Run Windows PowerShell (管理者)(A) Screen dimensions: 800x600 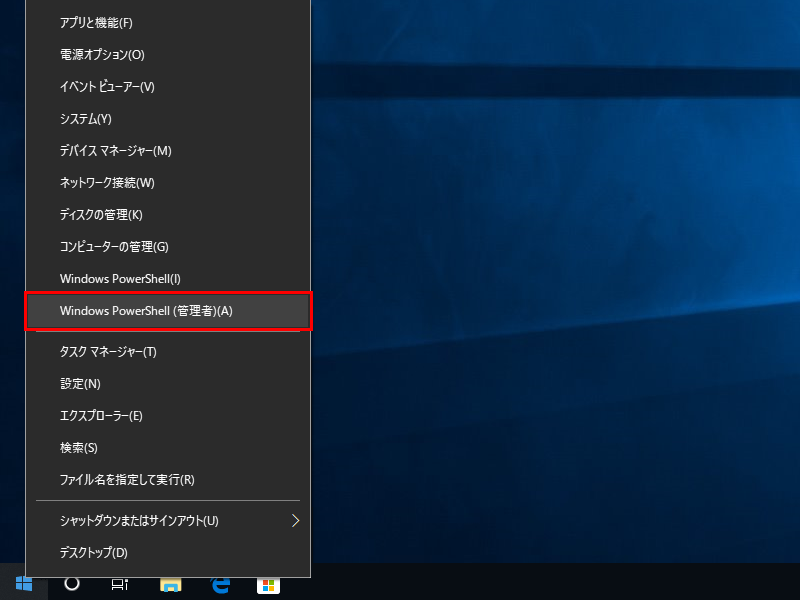[168, 311]
